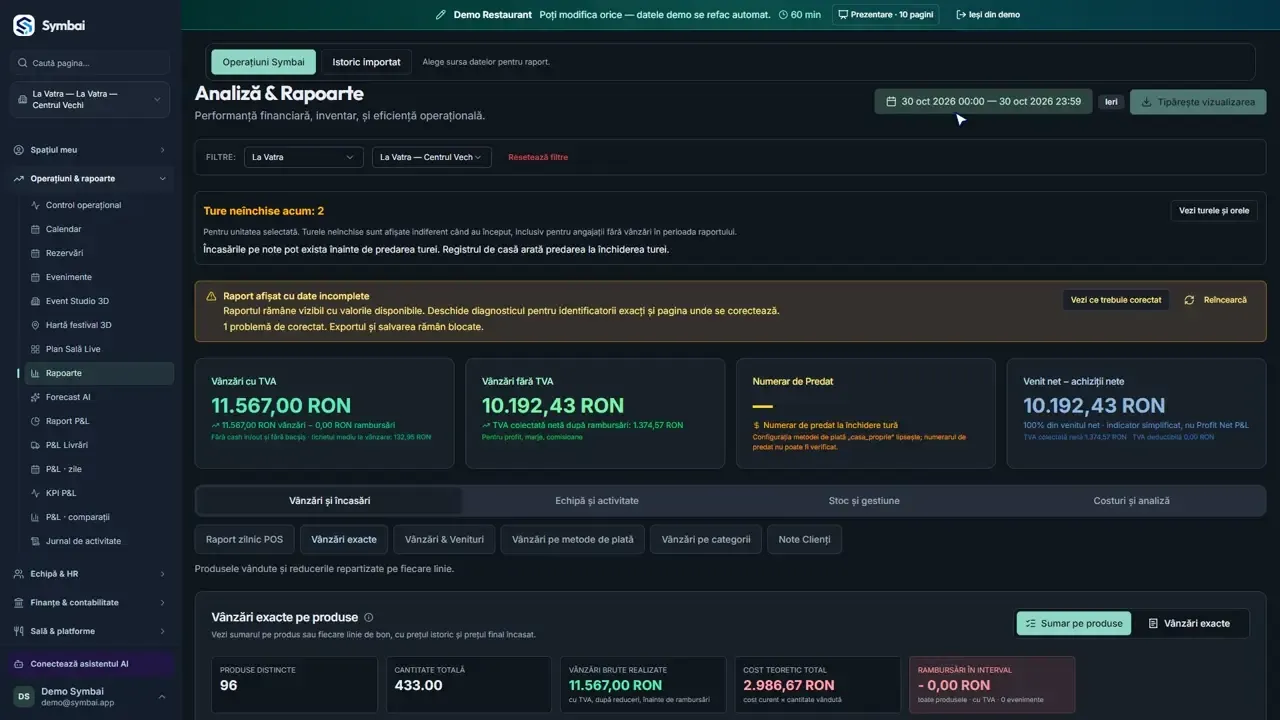Image resolution: width=1280 pixels, height=720 pixels.
Task: Open the Stoc și gestiune tab
Action: pyautogui.click(x=864, y=501)
